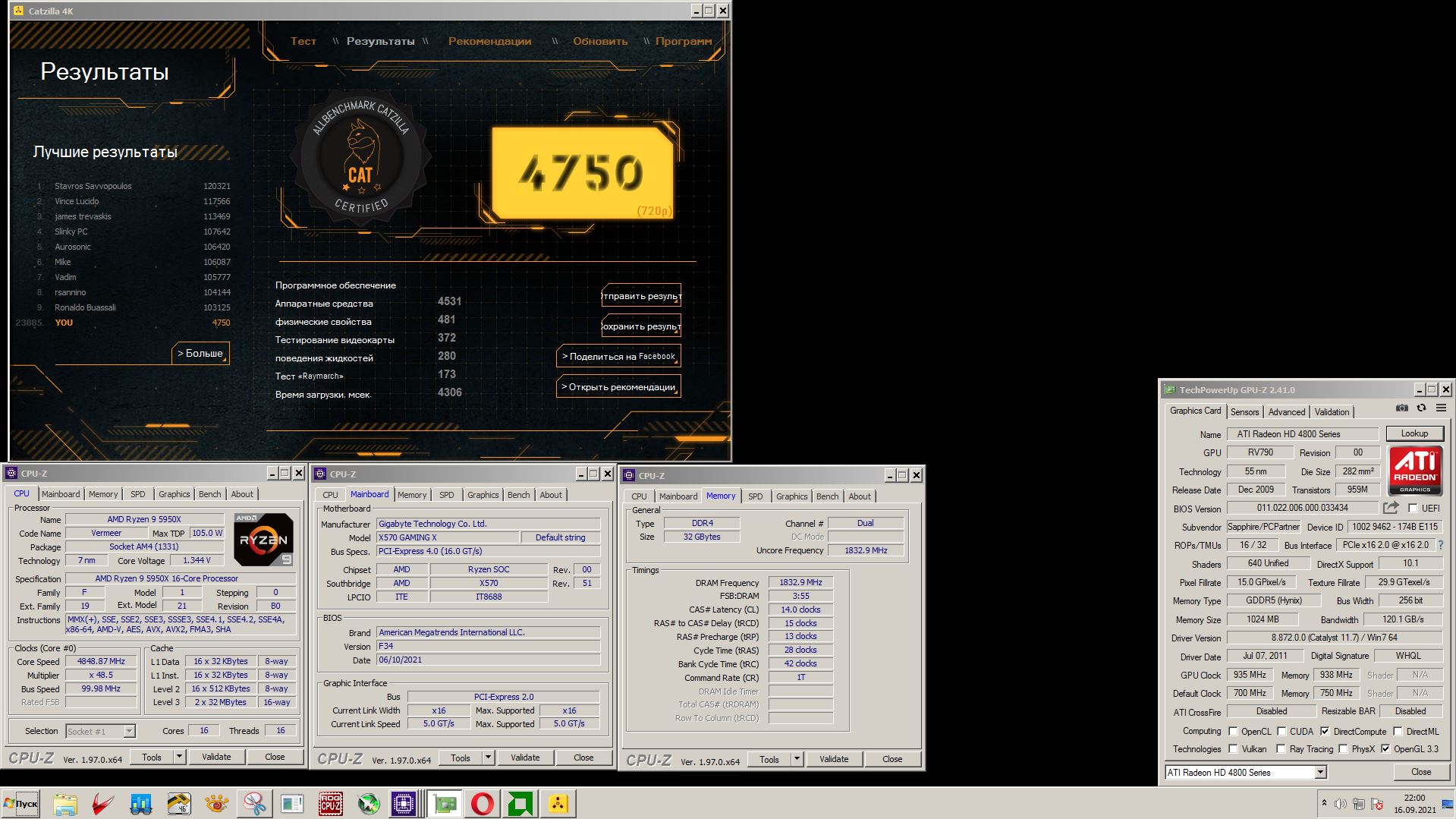Toggle the DirectCompute checkbox
Screen dimensions: 1456x819
1325,731
